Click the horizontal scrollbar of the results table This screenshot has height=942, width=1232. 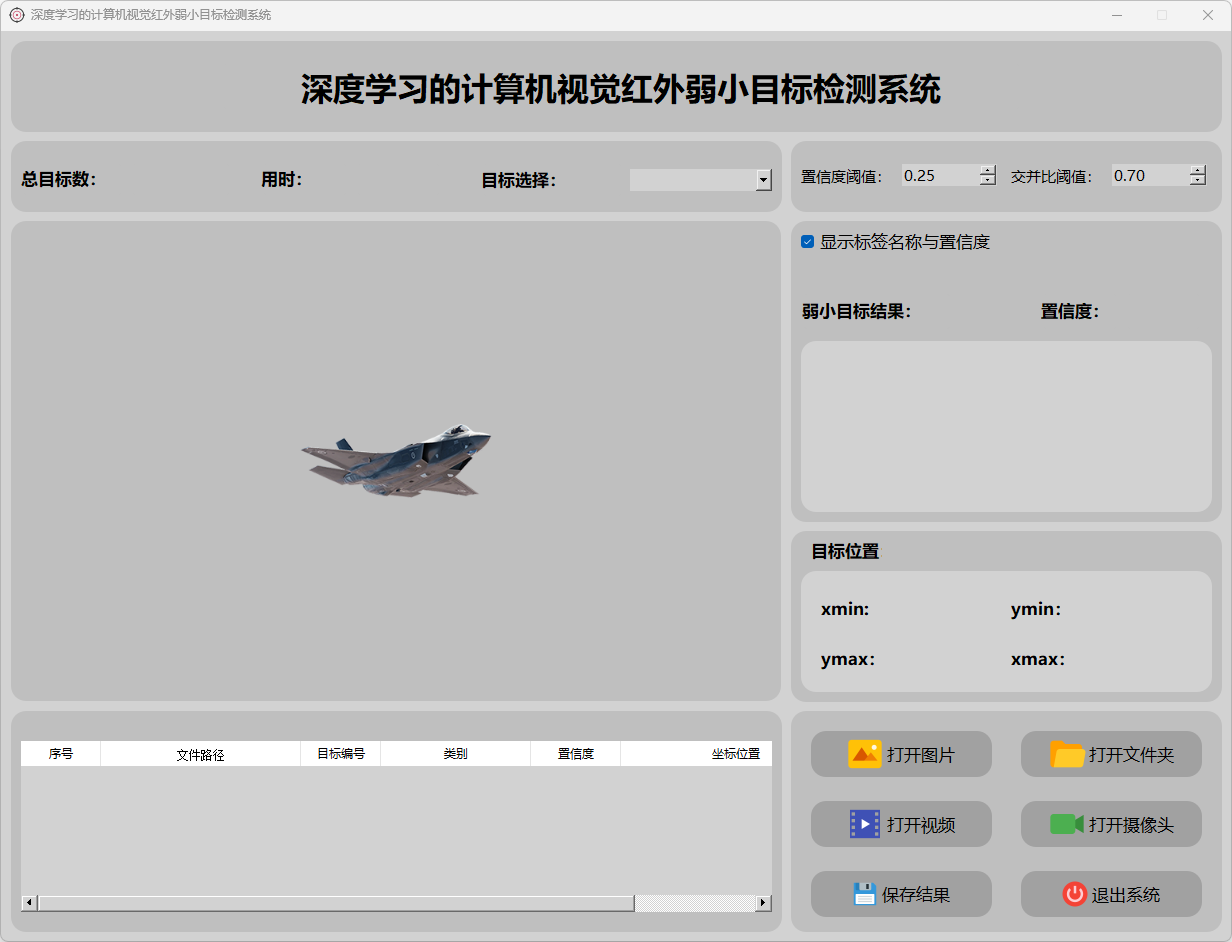click(336, 903)
